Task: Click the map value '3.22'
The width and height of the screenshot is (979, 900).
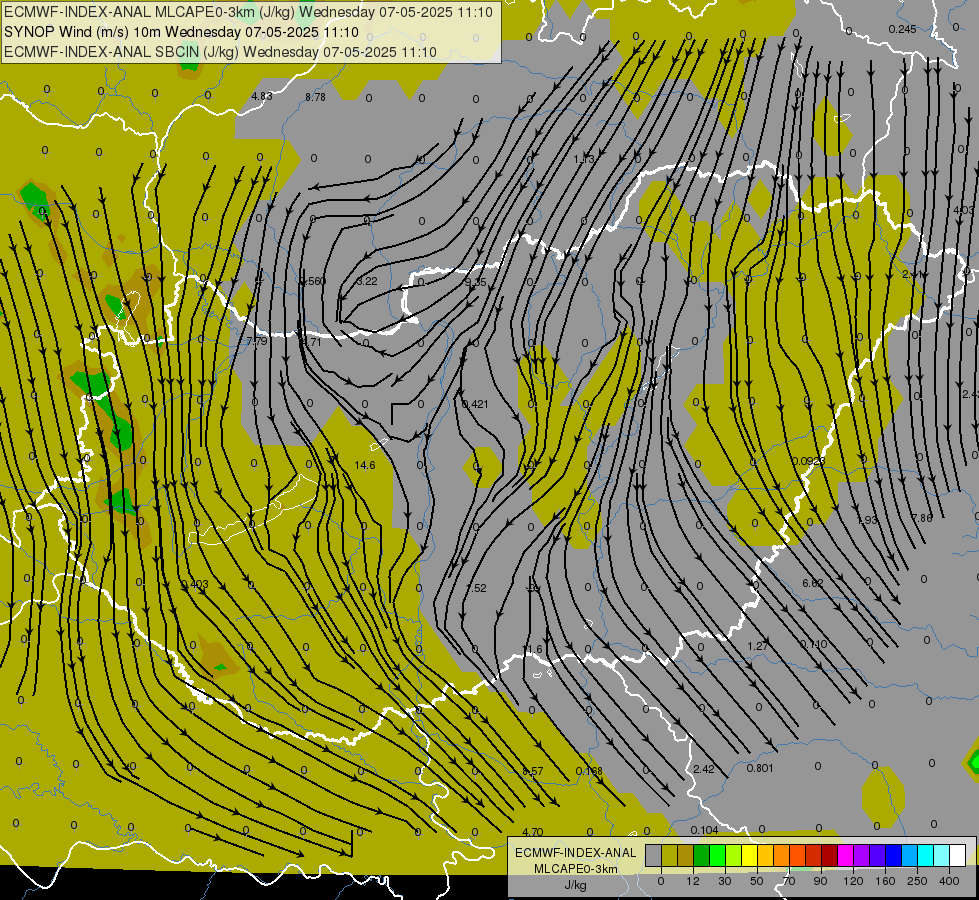Action: coord(367,281)
